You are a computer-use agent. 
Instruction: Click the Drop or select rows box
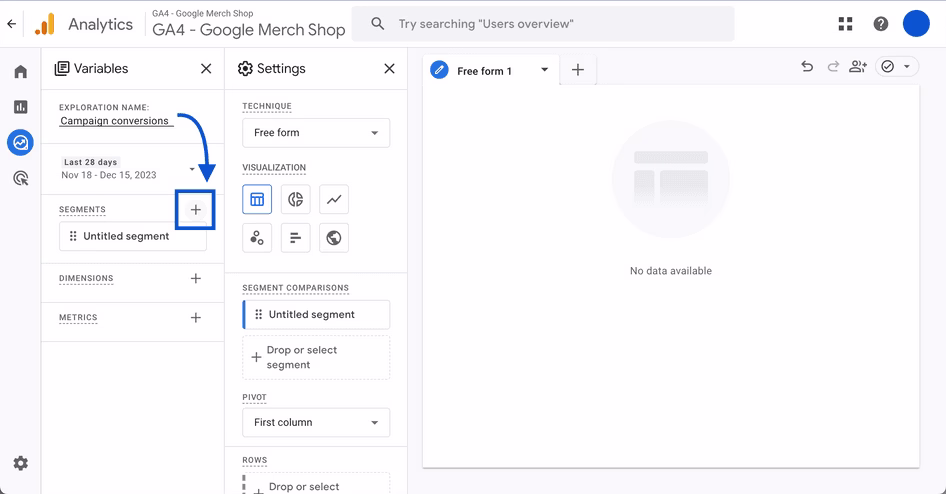point(316,484)
